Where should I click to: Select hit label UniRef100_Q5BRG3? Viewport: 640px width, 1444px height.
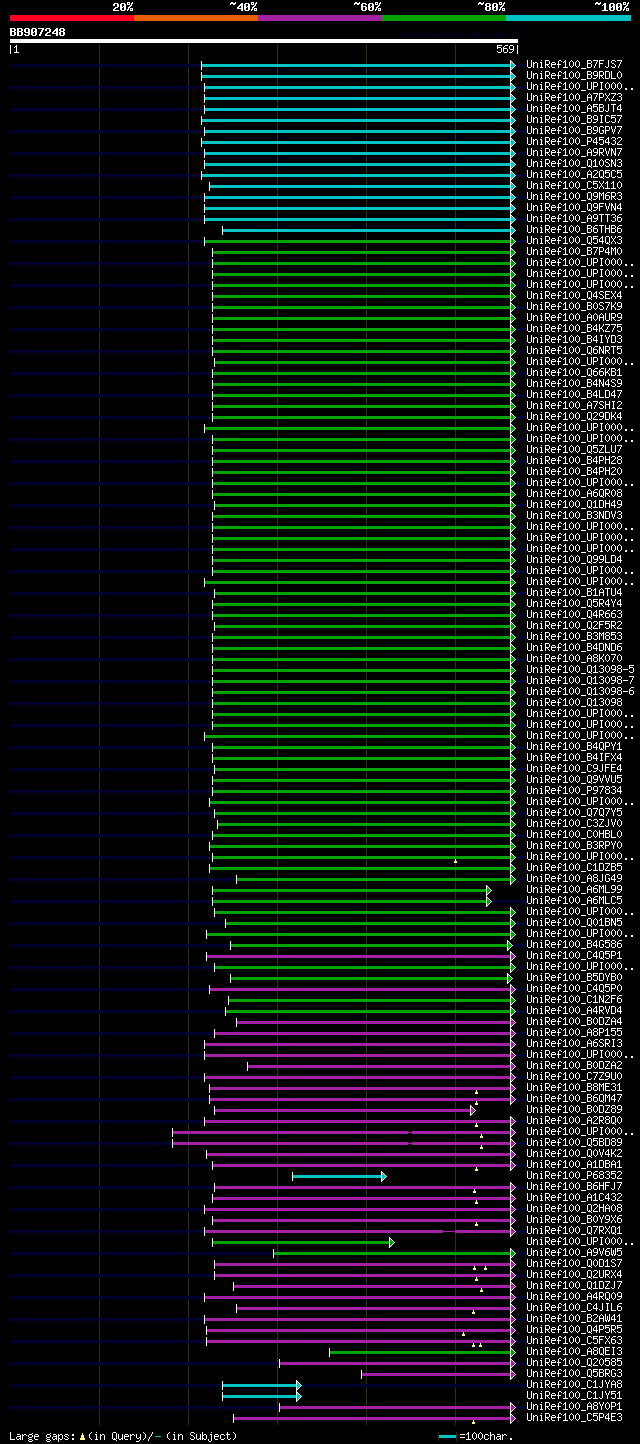[574, 1373]
